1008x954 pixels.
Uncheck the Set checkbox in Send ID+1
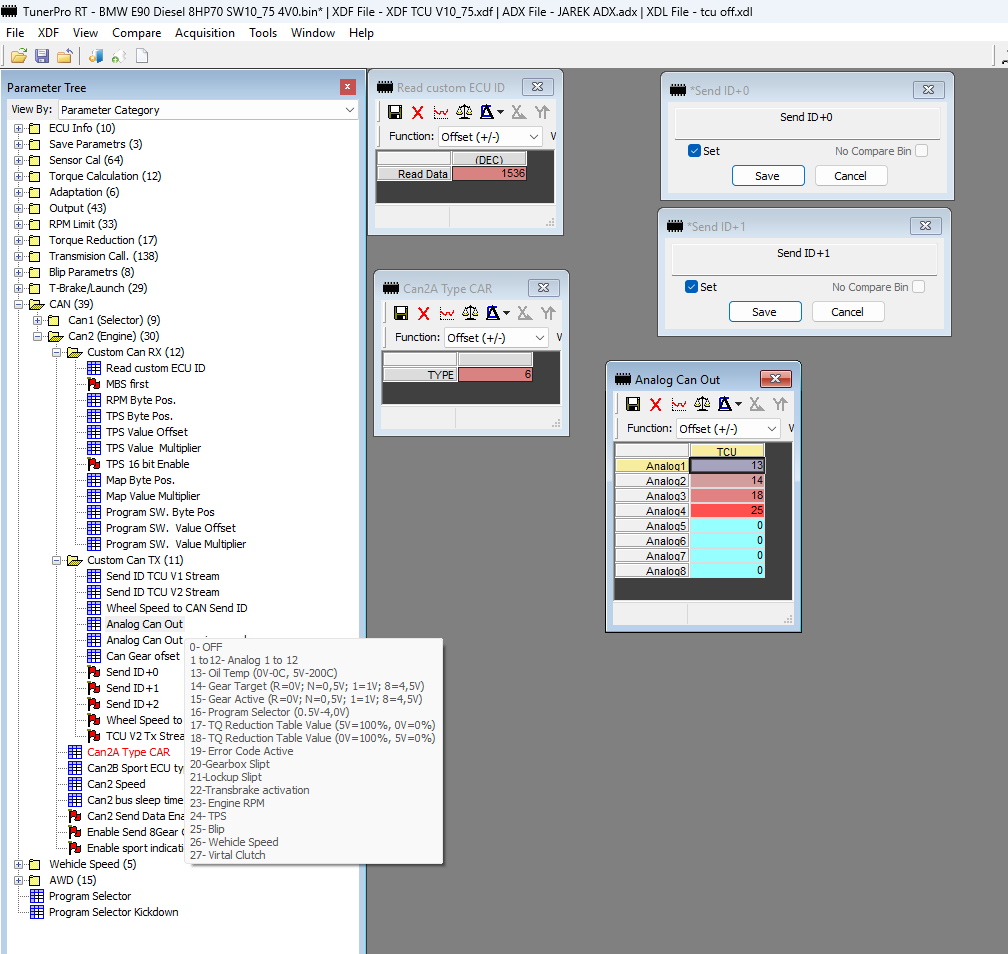pyautogui.click(x=691, y=287)
